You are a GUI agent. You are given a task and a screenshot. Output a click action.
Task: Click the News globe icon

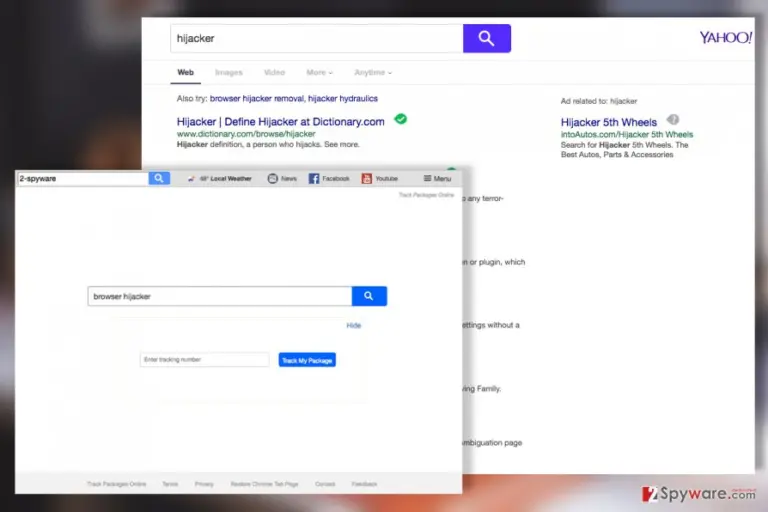pos(272,178)
